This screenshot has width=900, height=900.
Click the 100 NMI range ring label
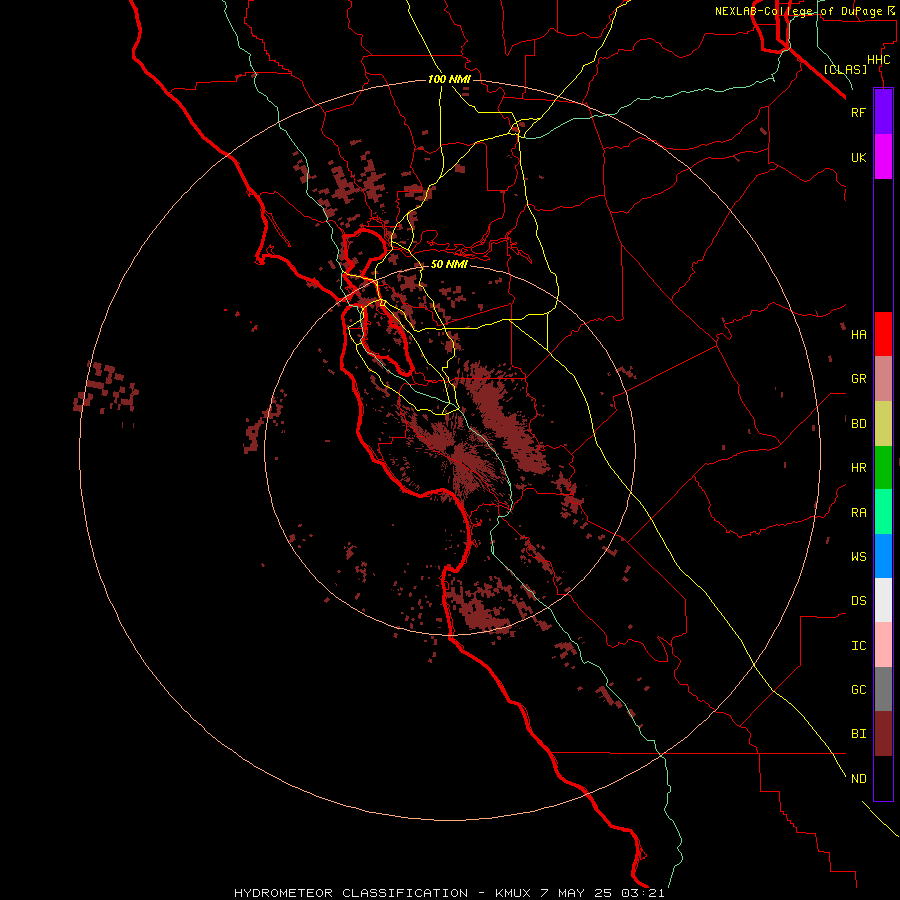click(x=449, y=79)
